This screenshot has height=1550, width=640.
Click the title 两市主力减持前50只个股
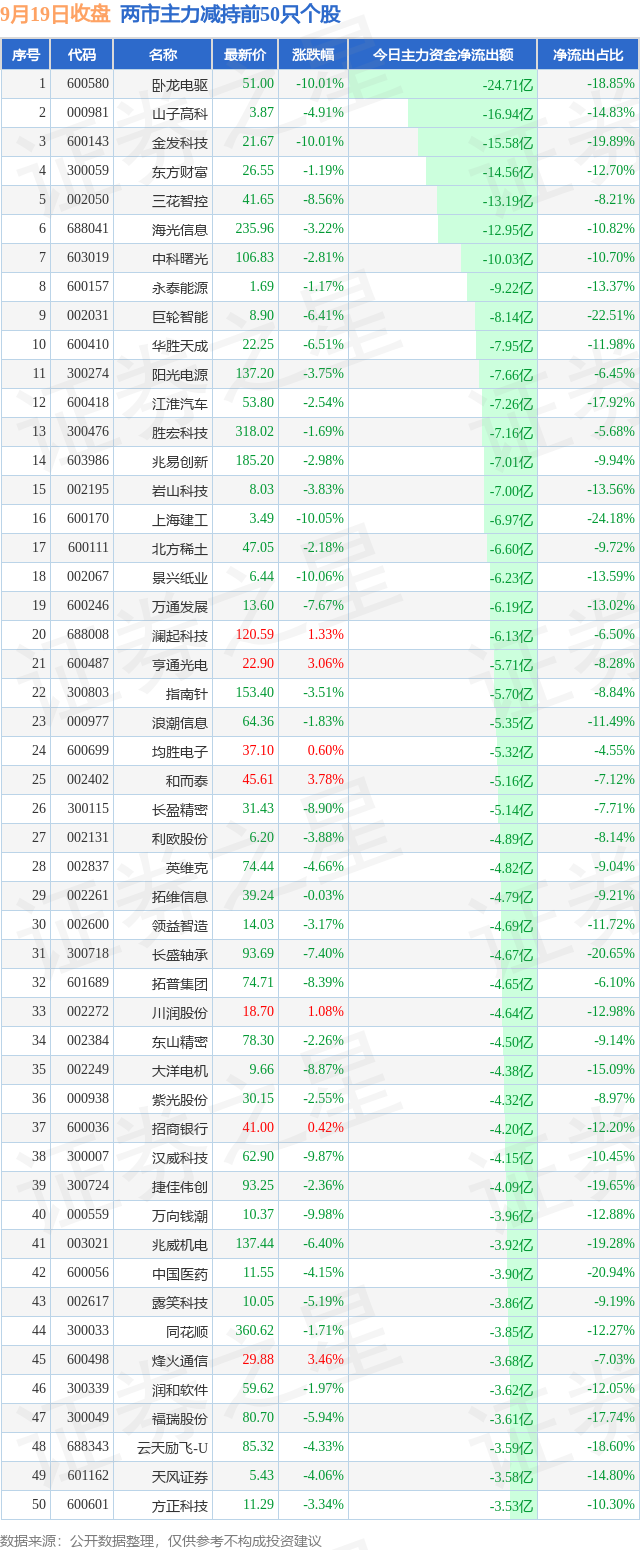[231, 15]
